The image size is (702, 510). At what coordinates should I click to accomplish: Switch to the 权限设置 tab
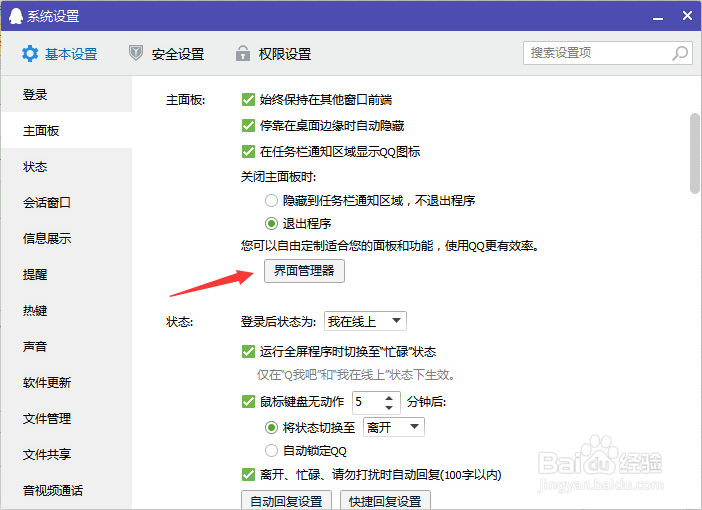click(x=274, y=54)
